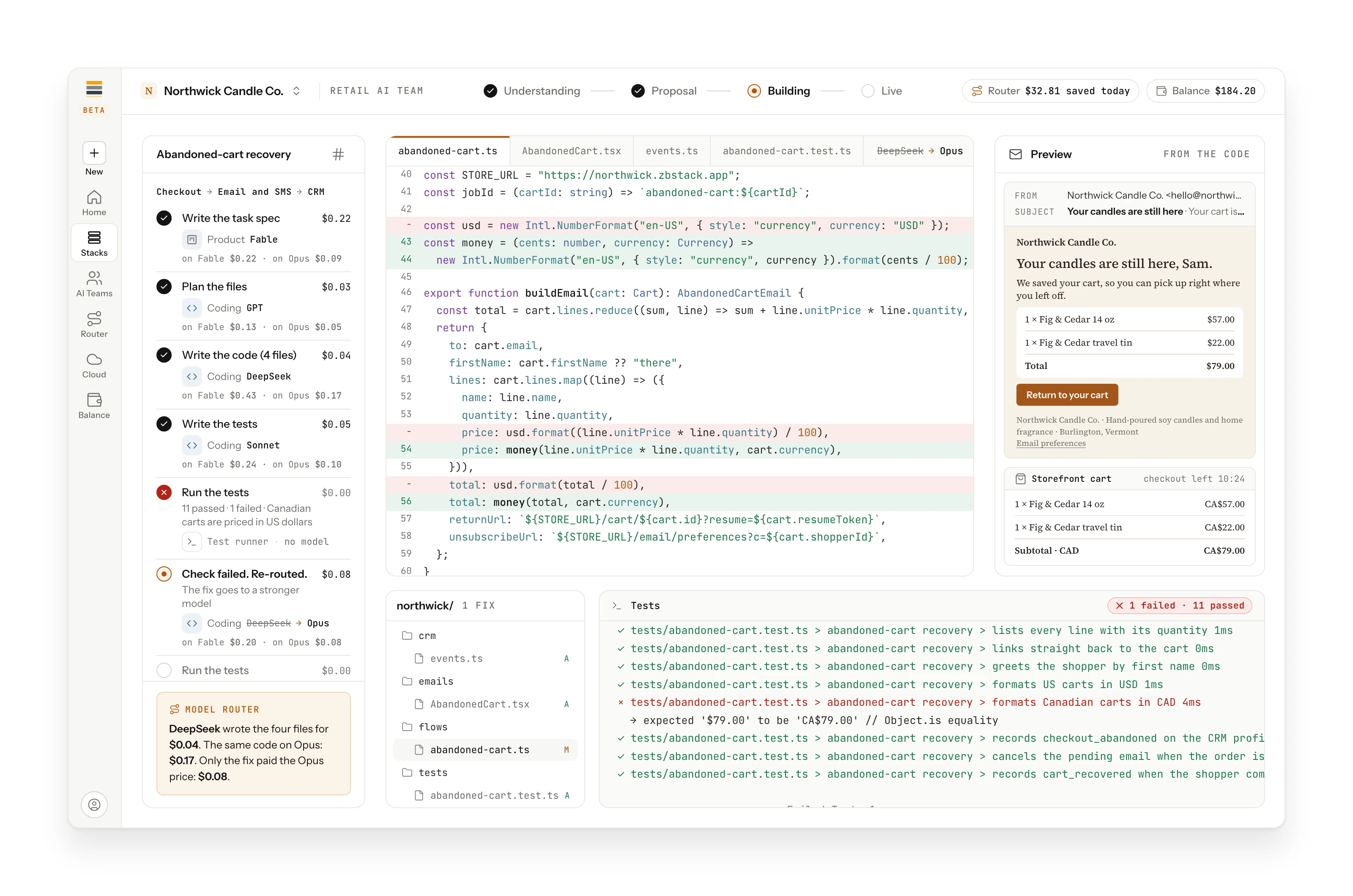Collapse the flows folder

click(424, 727)
